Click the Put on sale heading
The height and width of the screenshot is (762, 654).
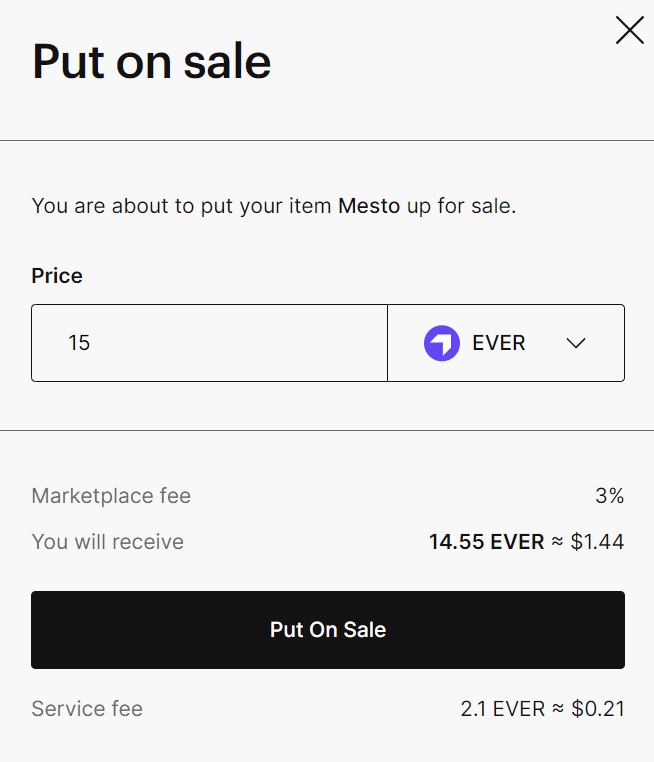(152, 62)
